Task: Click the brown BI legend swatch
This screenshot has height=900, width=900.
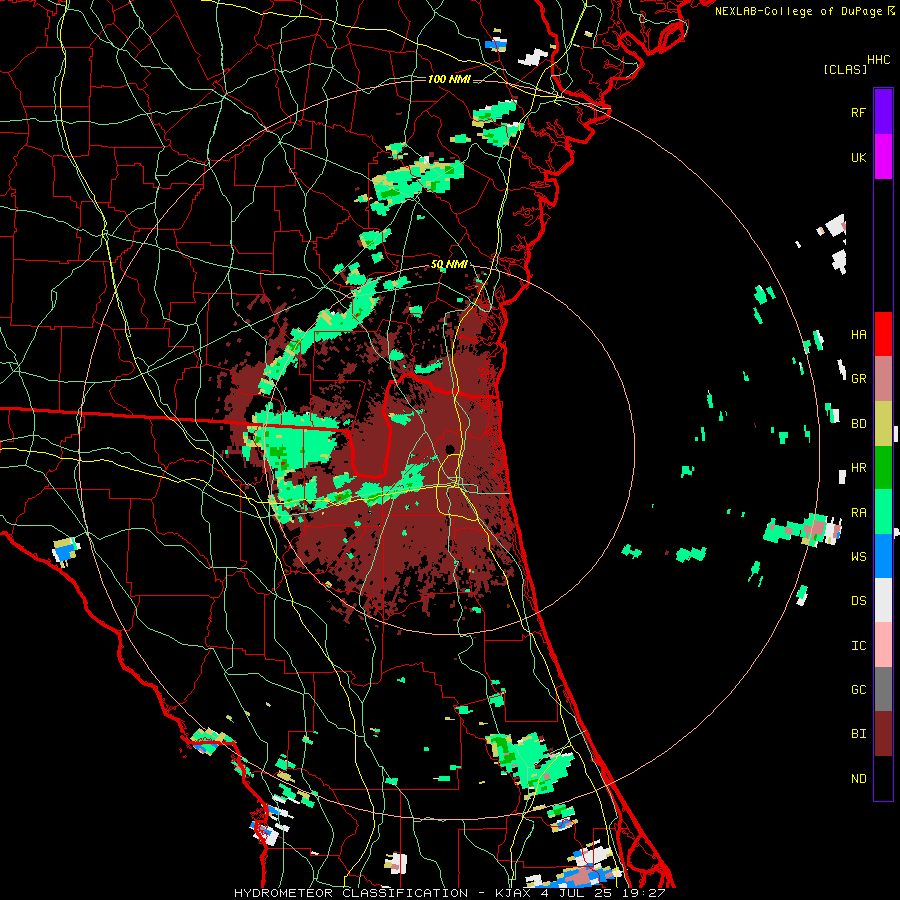Action: click(883, 734)
